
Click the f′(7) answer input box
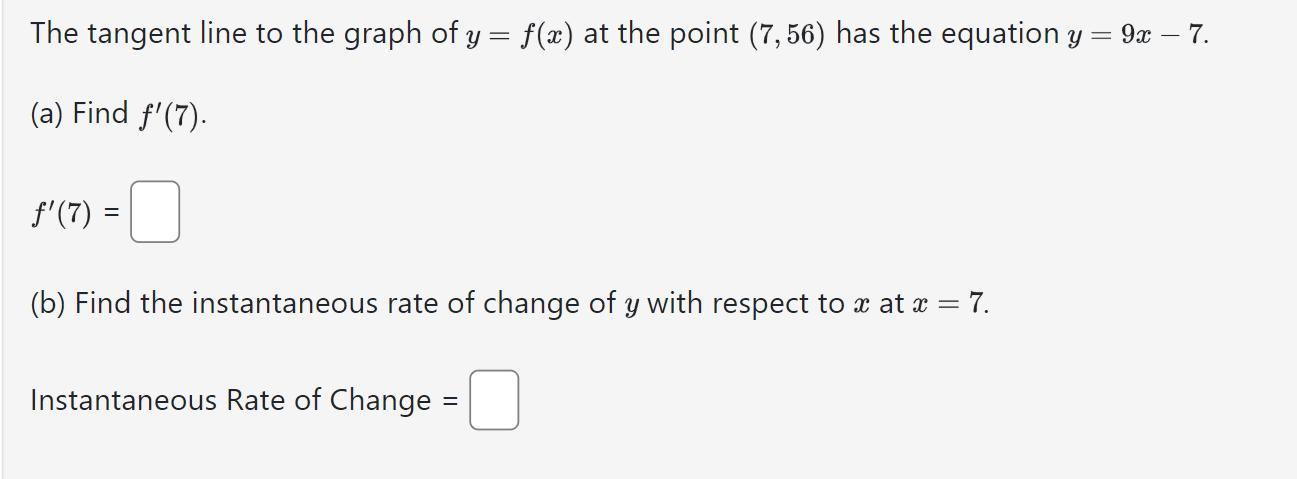155,212
